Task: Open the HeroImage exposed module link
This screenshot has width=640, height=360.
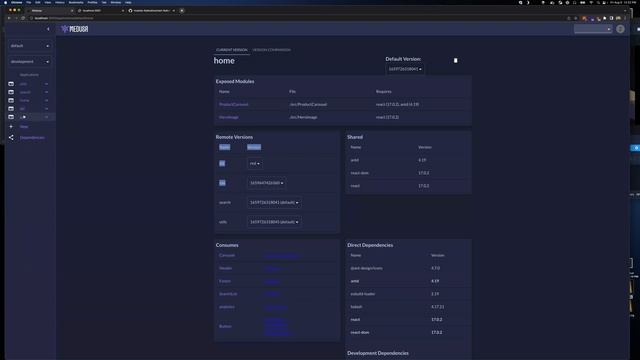Action: [x=229, y=117]
